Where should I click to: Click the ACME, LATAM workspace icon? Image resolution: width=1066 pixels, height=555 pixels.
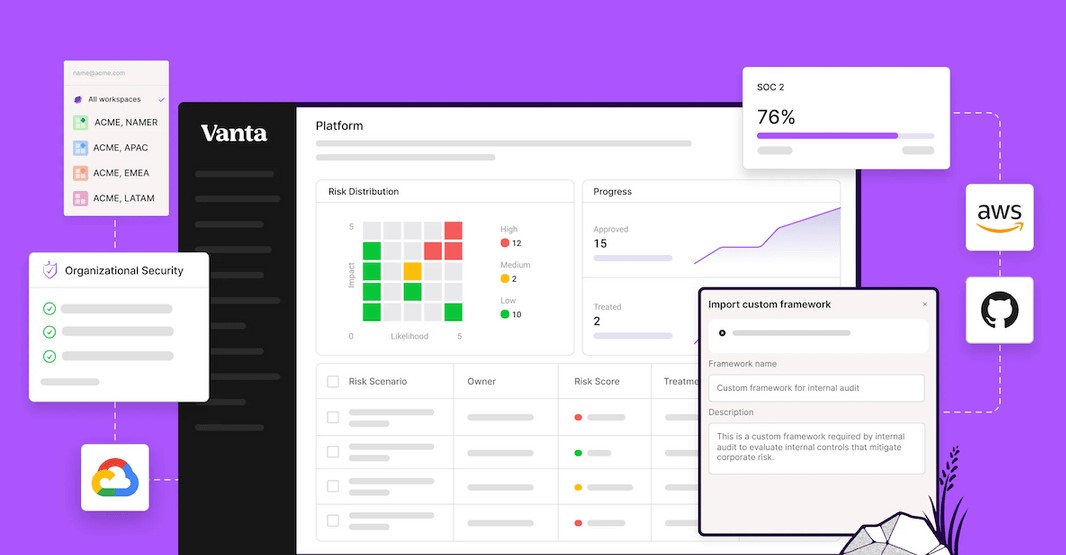[80, 198]
